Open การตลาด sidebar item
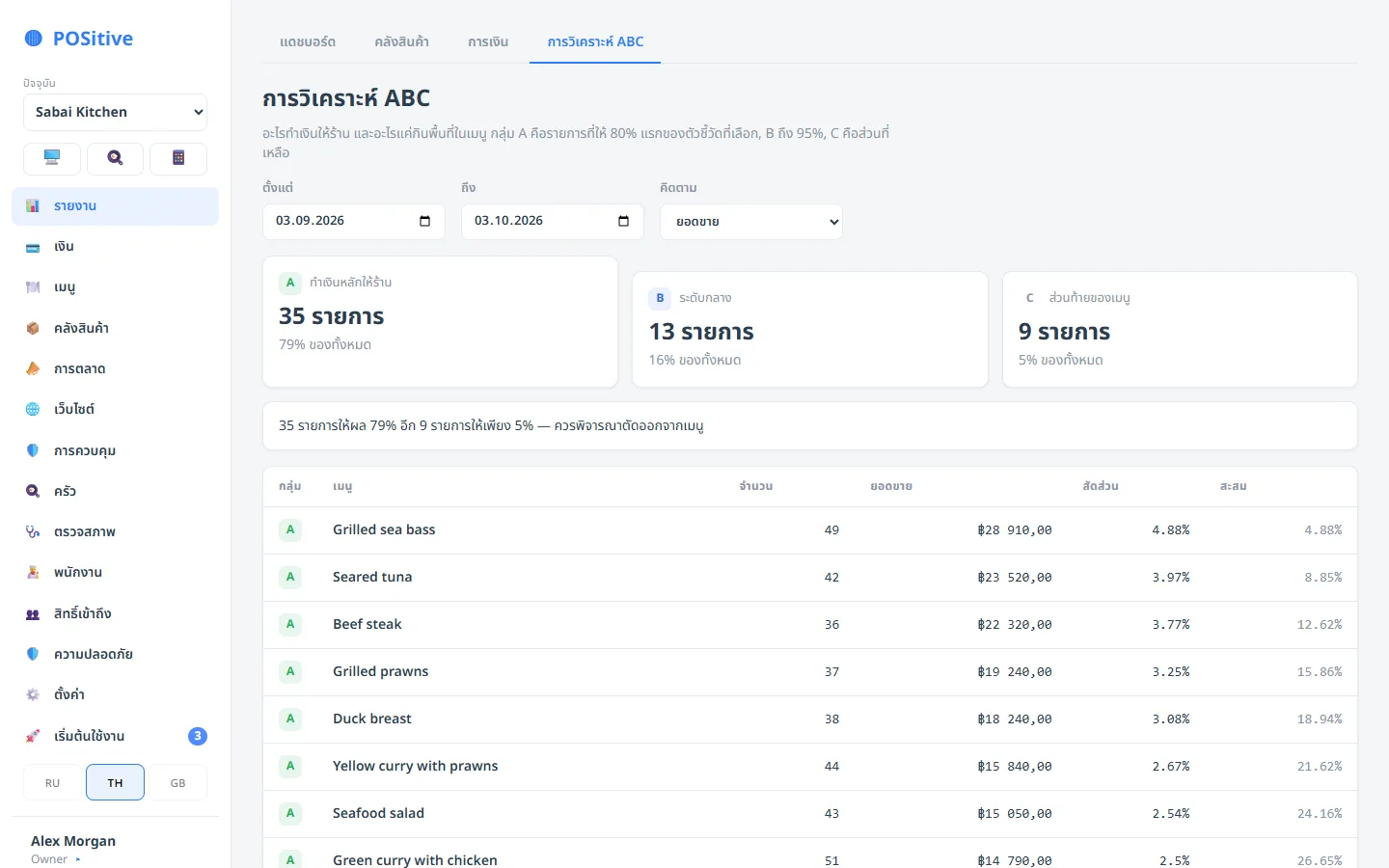Viewport: 1389px width, 868px height. pyautogui.click(x=115, y=369)
